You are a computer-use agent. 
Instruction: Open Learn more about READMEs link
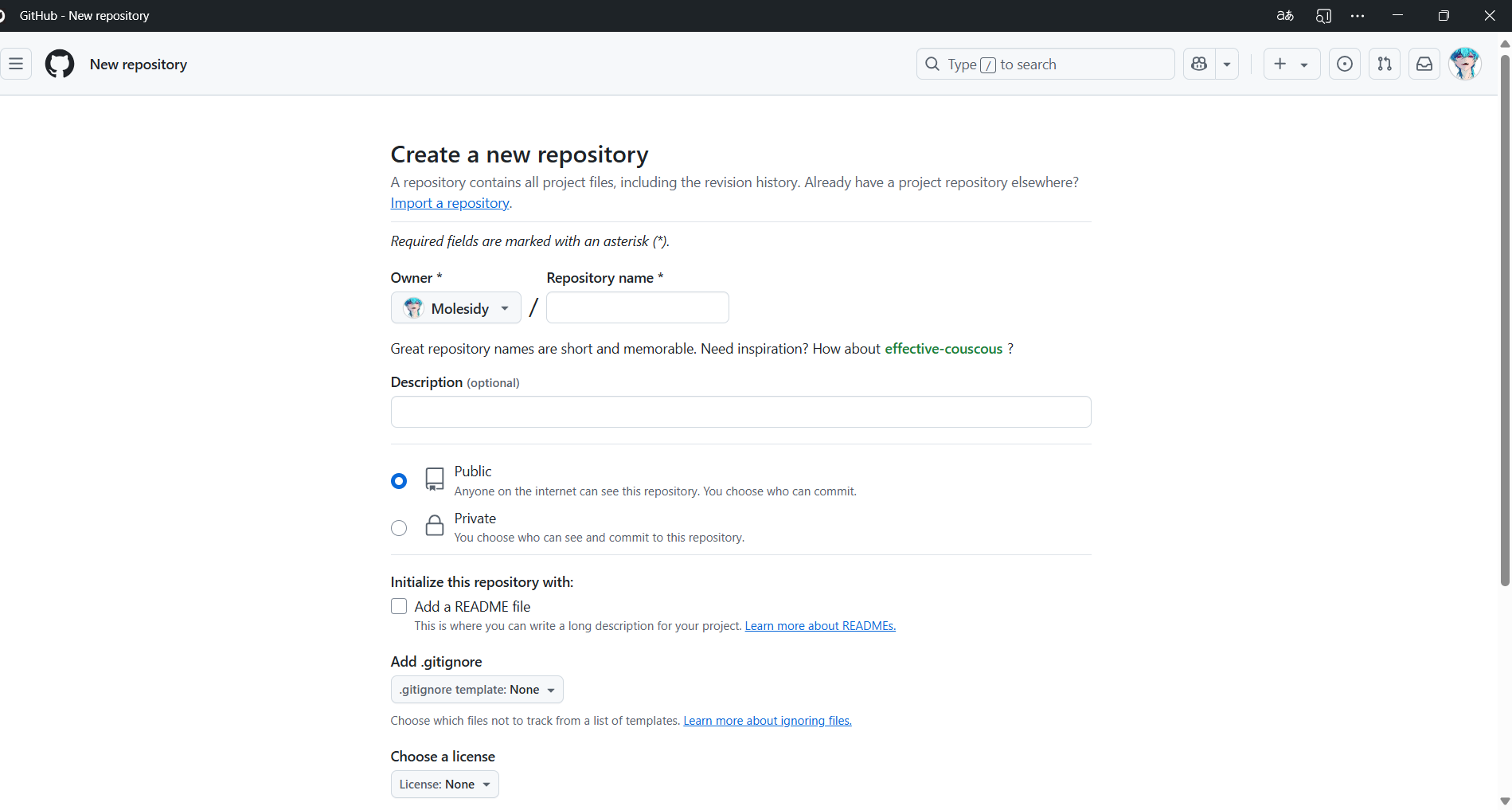[x=820, y=626]
